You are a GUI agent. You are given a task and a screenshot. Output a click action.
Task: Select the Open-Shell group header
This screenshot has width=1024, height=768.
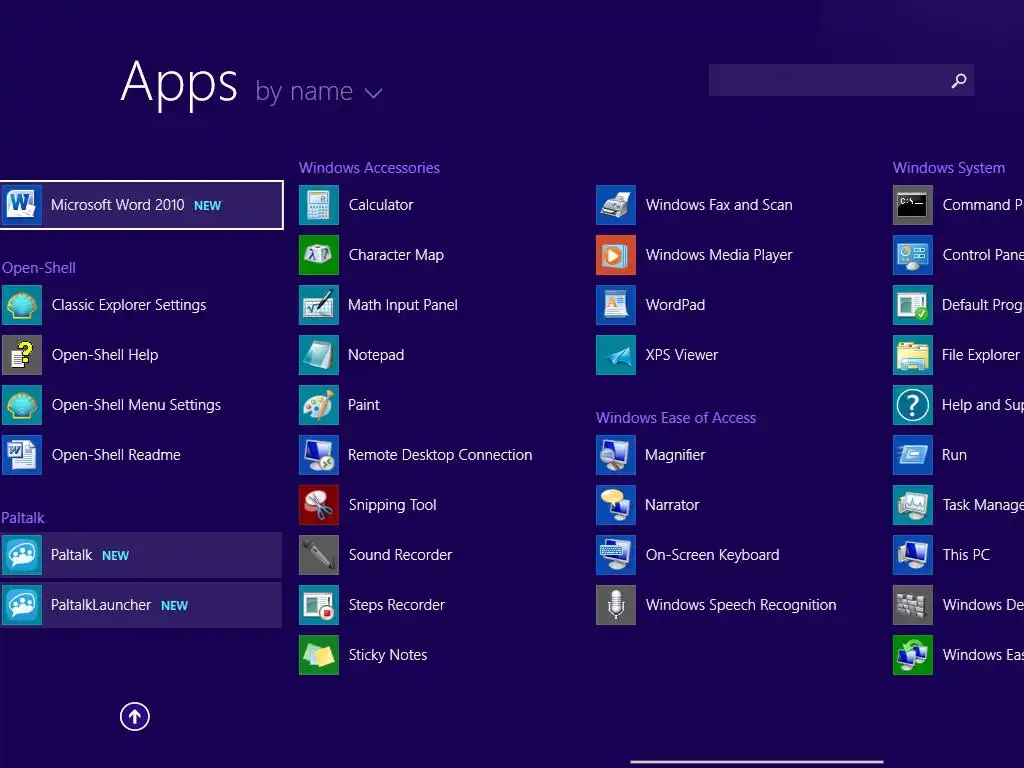pos(39,268)
